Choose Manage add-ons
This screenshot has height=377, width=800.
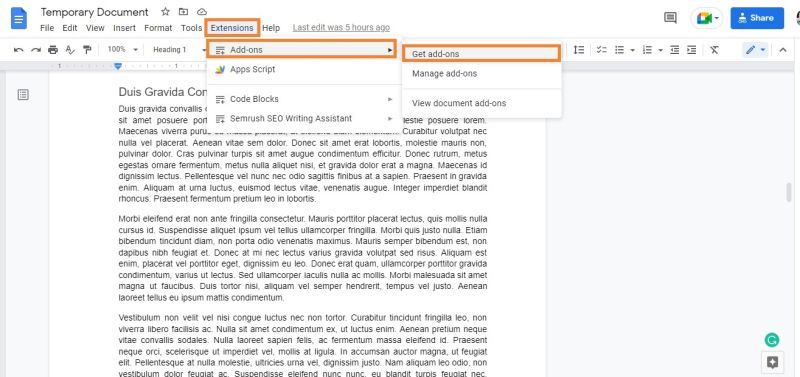tap(482, 73)
